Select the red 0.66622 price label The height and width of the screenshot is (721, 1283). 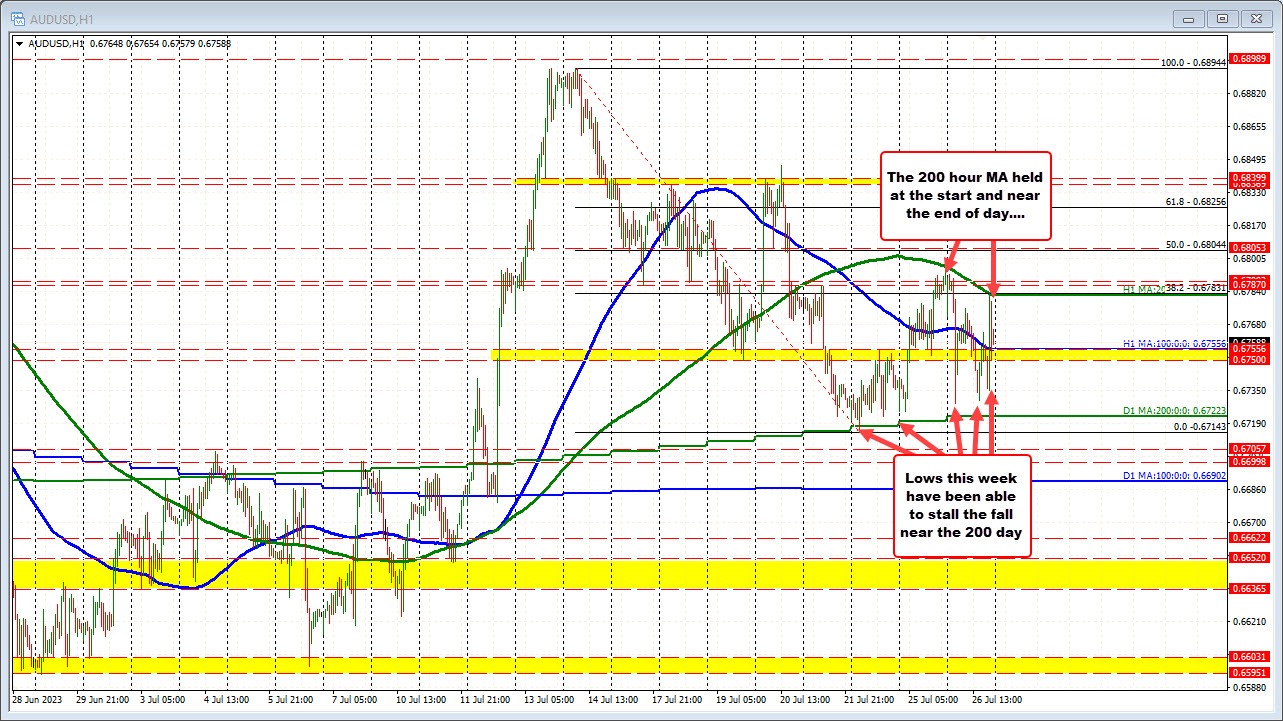(1251, 536)
